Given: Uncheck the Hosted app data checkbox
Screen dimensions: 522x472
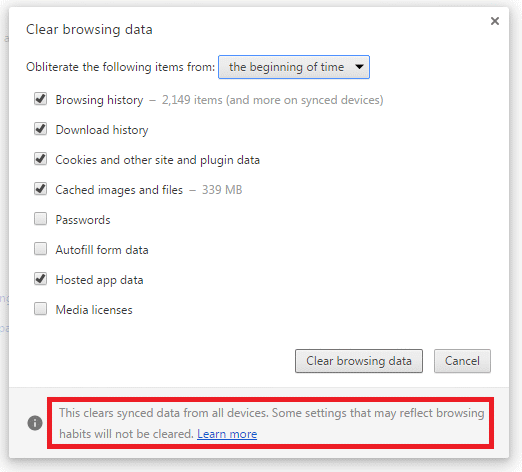Looking at the screenshot, I should [x=40, y=279].
